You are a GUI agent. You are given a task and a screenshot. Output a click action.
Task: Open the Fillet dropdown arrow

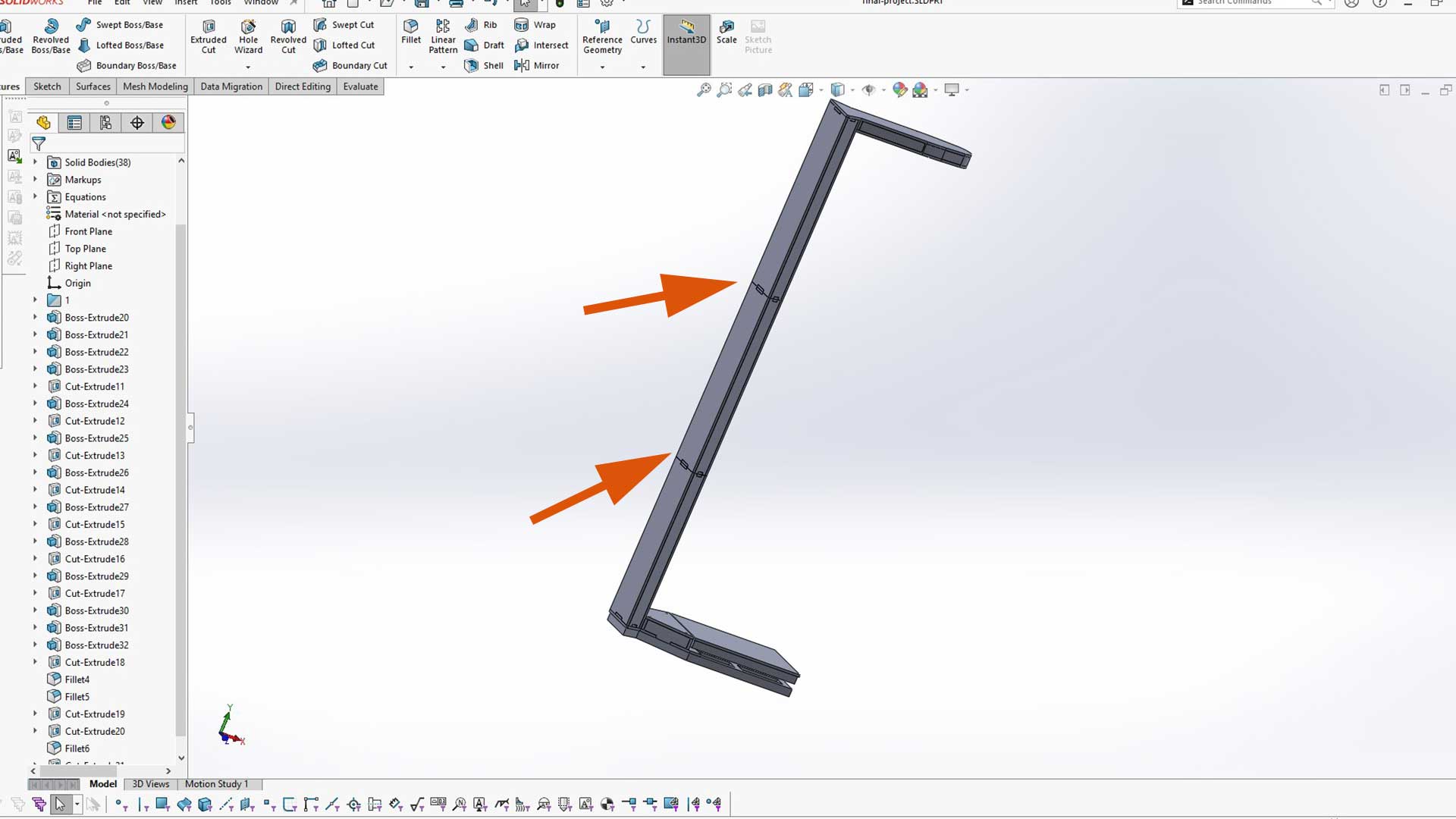pos(411,67)
